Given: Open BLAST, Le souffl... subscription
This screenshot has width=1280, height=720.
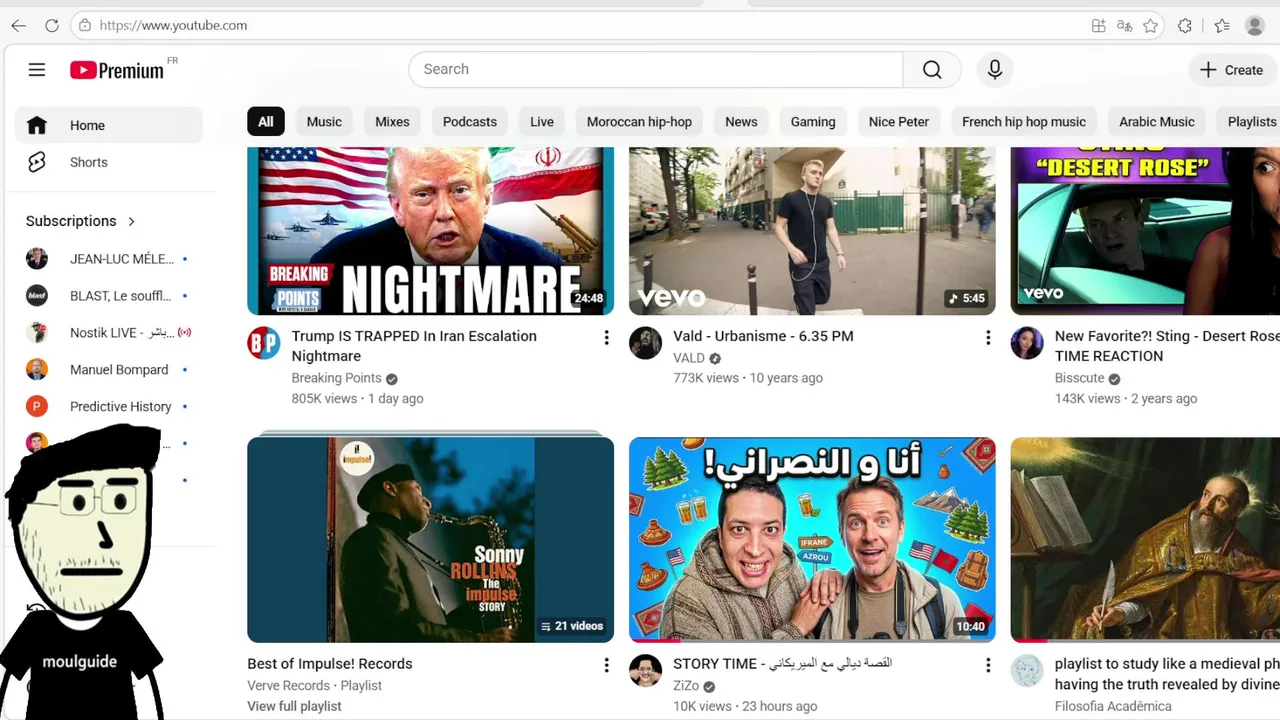Looking at the screenshot, I should (x=109, y=296).
